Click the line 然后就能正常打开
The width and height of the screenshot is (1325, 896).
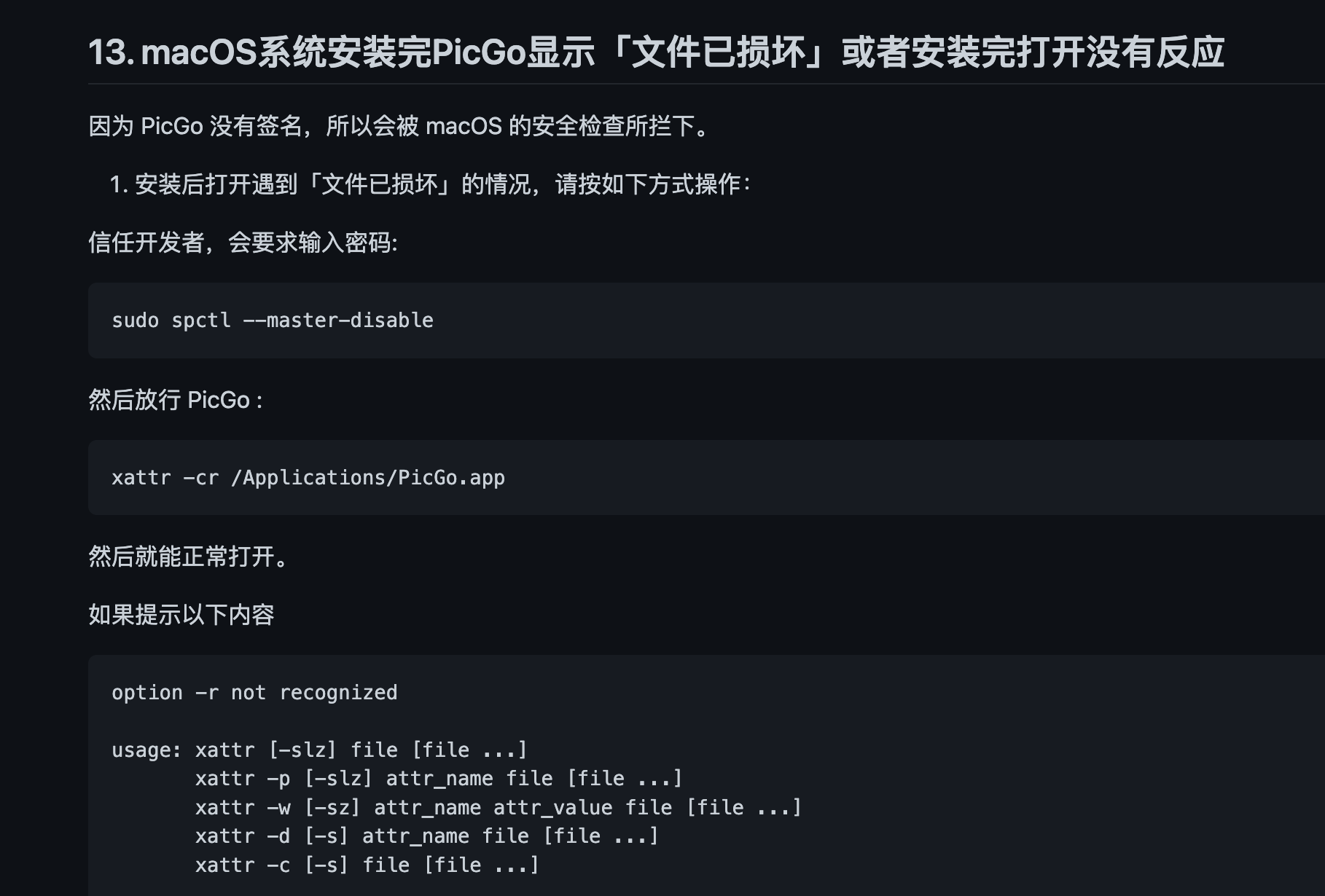click(189, 557)
